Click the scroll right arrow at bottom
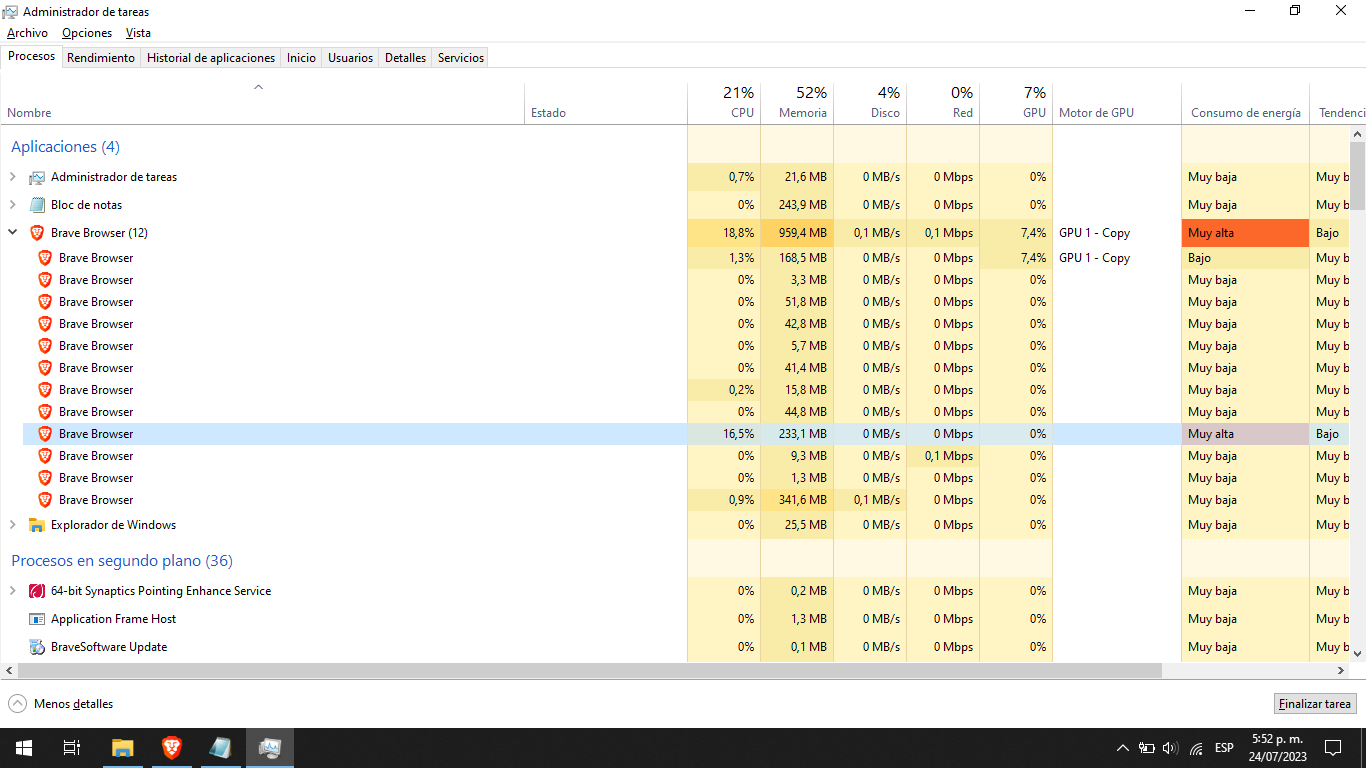 click(1341, 671)
